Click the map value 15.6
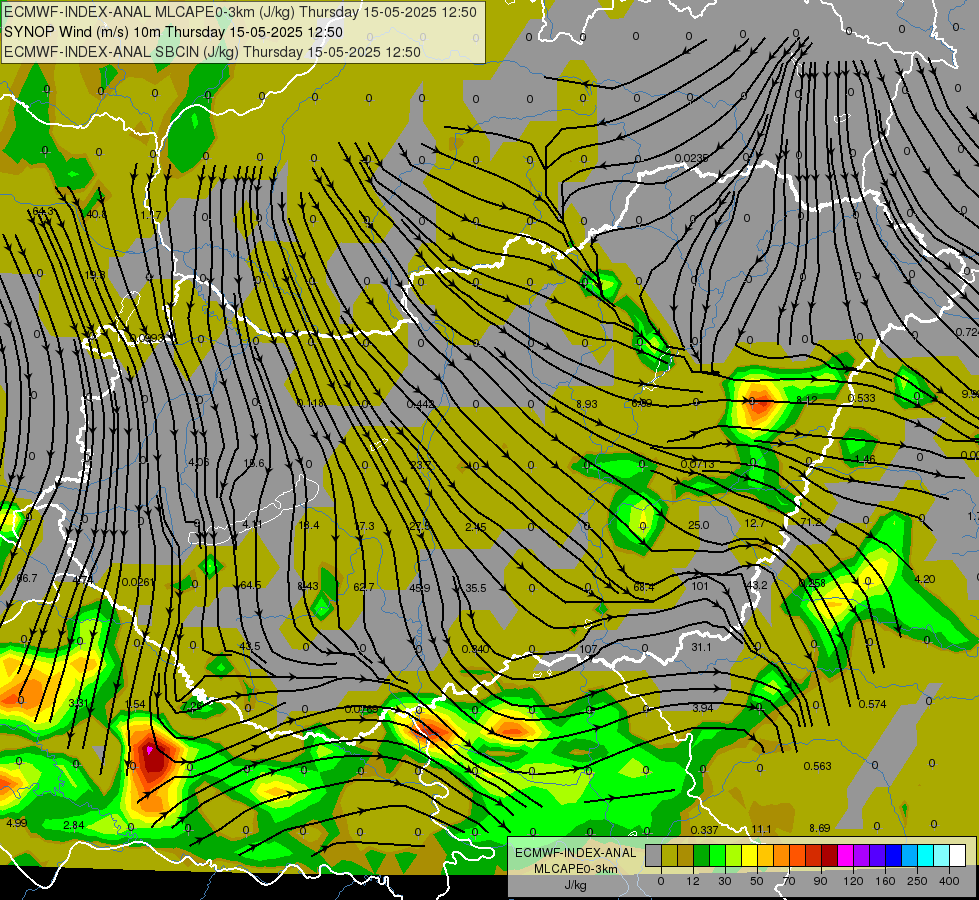Image resolution: width=979 pixels, height=900 pixels. 254,463
